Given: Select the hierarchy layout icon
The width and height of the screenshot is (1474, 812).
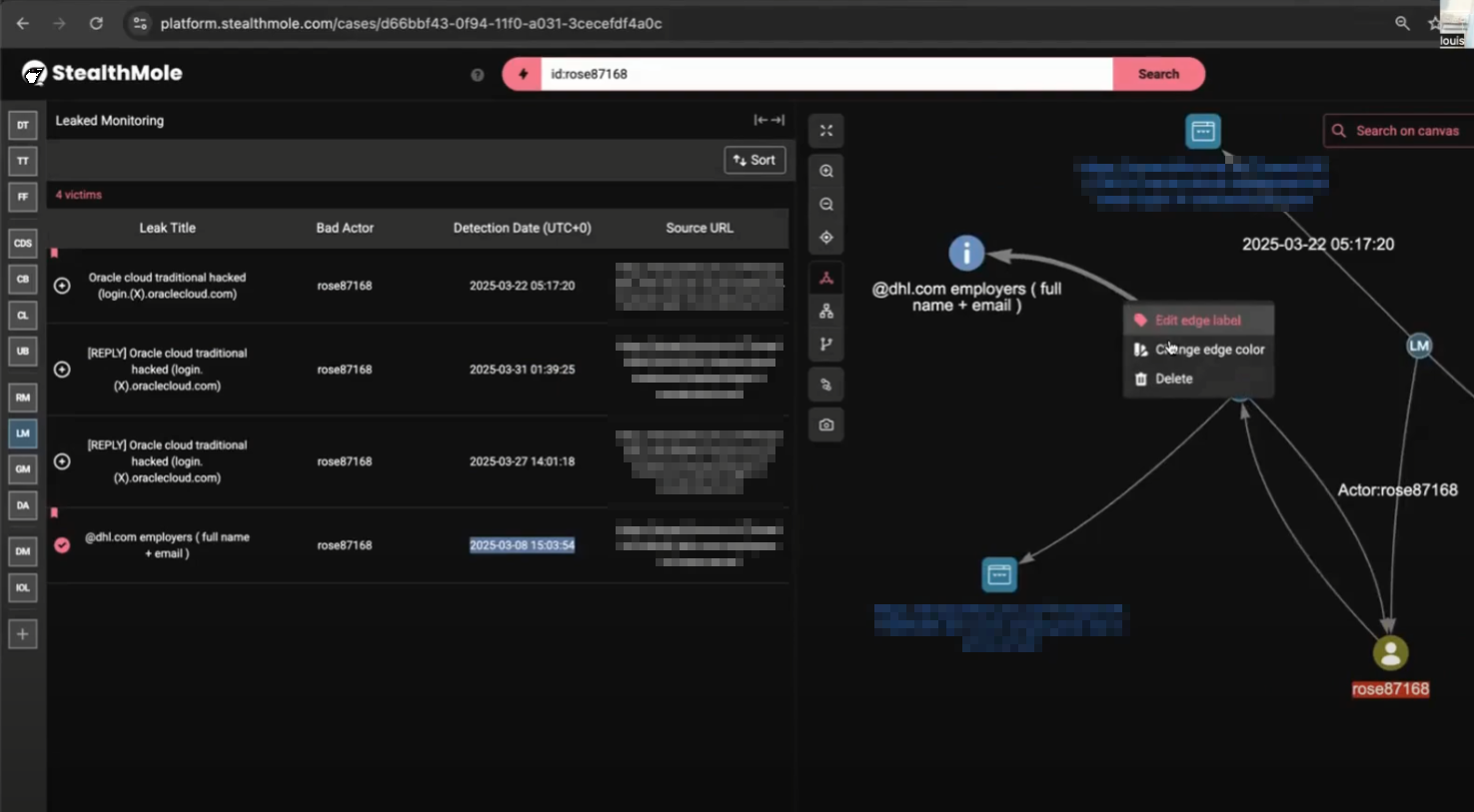Looking at the screenshot, I should pyautogui.click(x=825, y=312).
